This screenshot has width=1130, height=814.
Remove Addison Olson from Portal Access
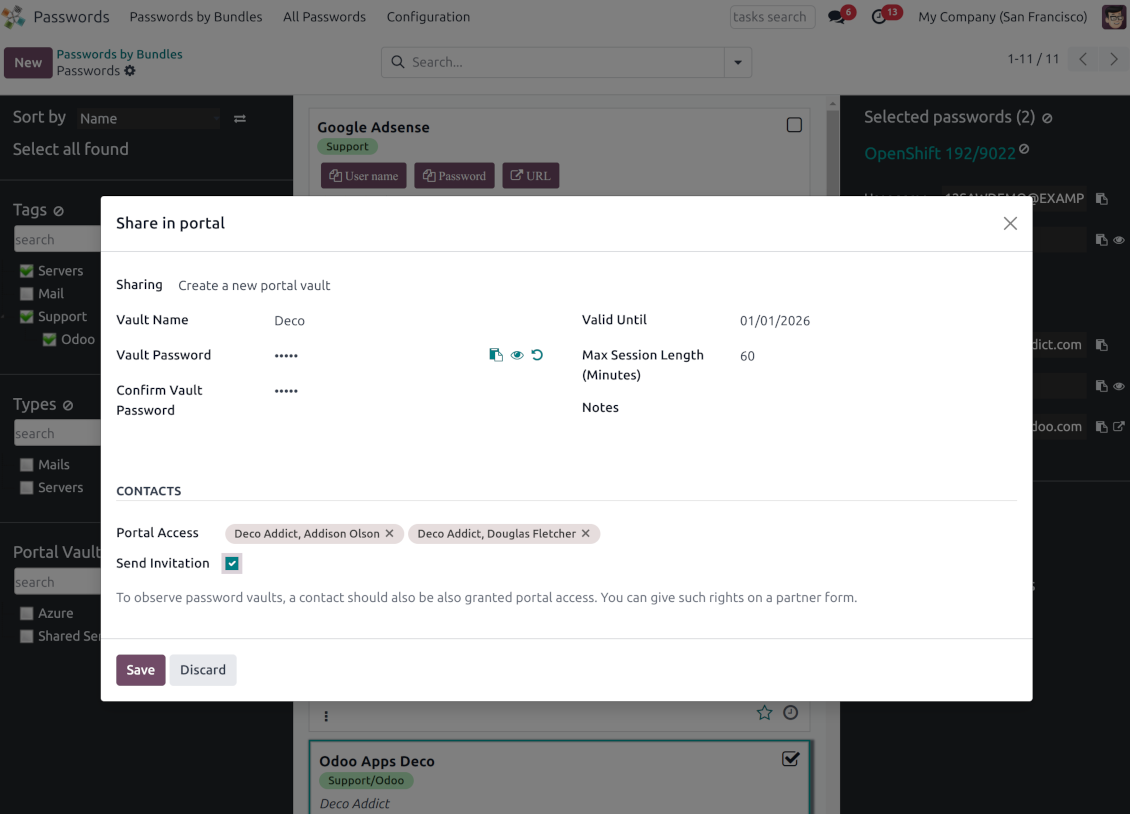[x=390, y=533]
